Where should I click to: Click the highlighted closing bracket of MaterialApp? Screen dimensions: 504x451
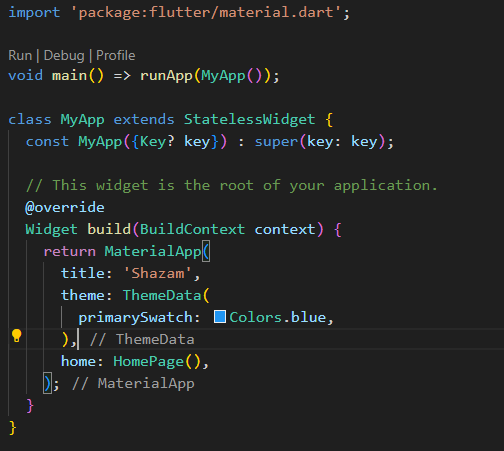tap(47, 383)
